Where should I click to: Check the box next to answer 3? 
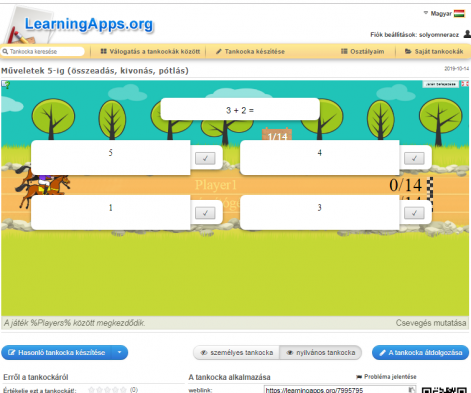pos(414,213)
